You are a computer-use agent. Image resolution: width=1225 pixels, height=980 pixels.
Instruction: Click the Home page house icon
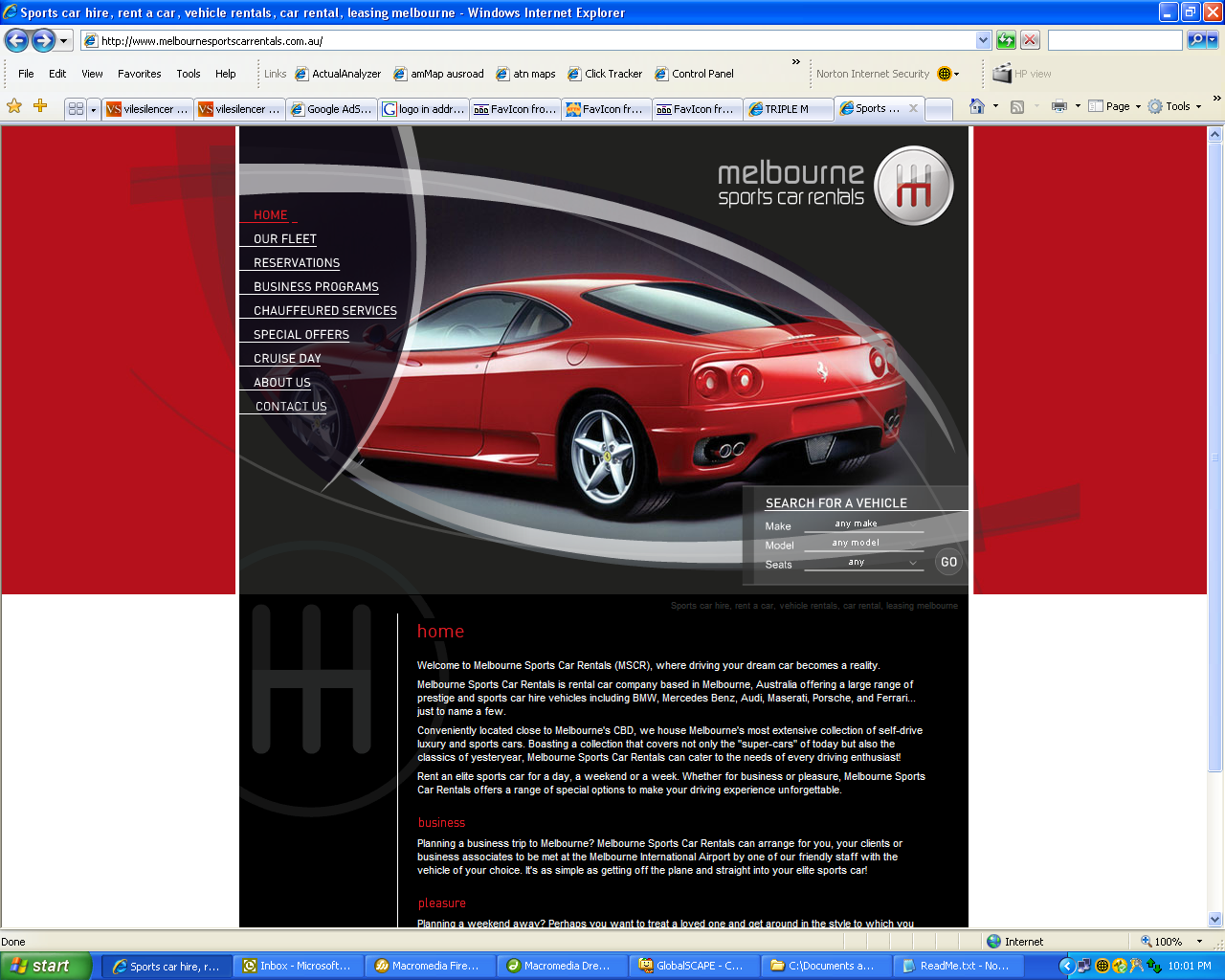coord(977,106)
